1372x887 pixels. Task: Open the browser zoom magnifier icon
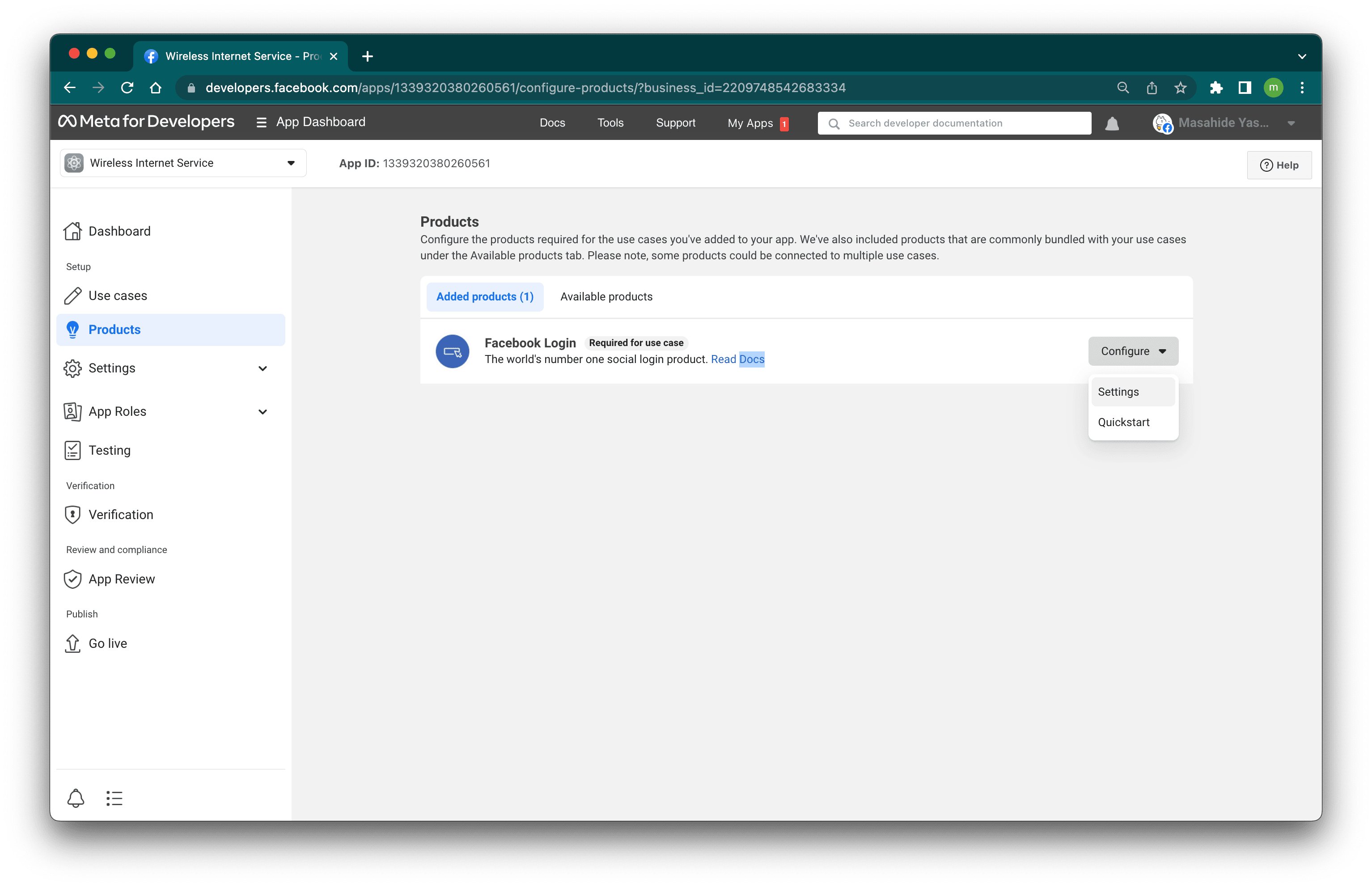tap(1122, 88)
